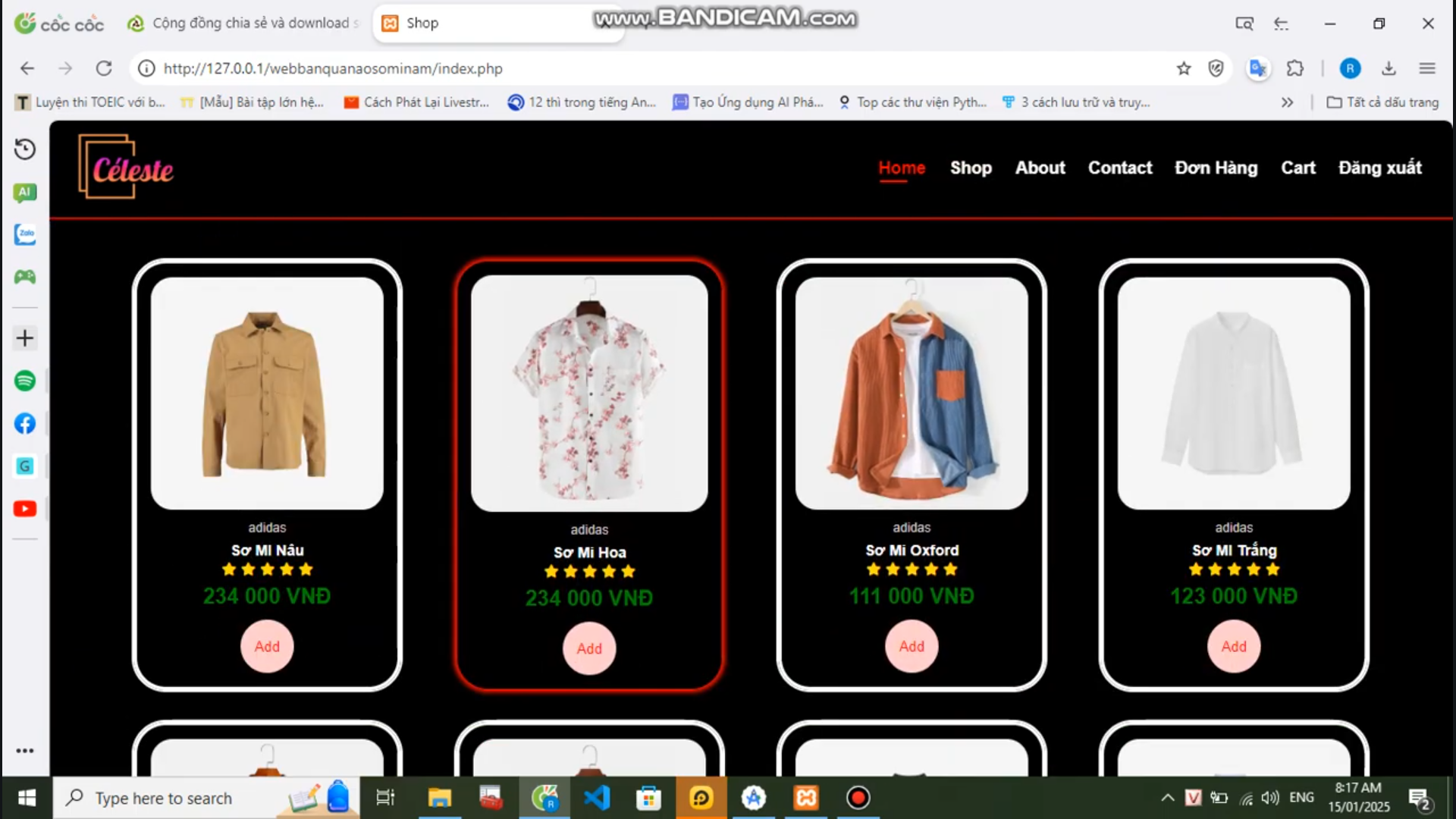Open the Top các thư viện Pyth bookmark
Viewport: 1456px width, 819px height.
tap(913, 102)
